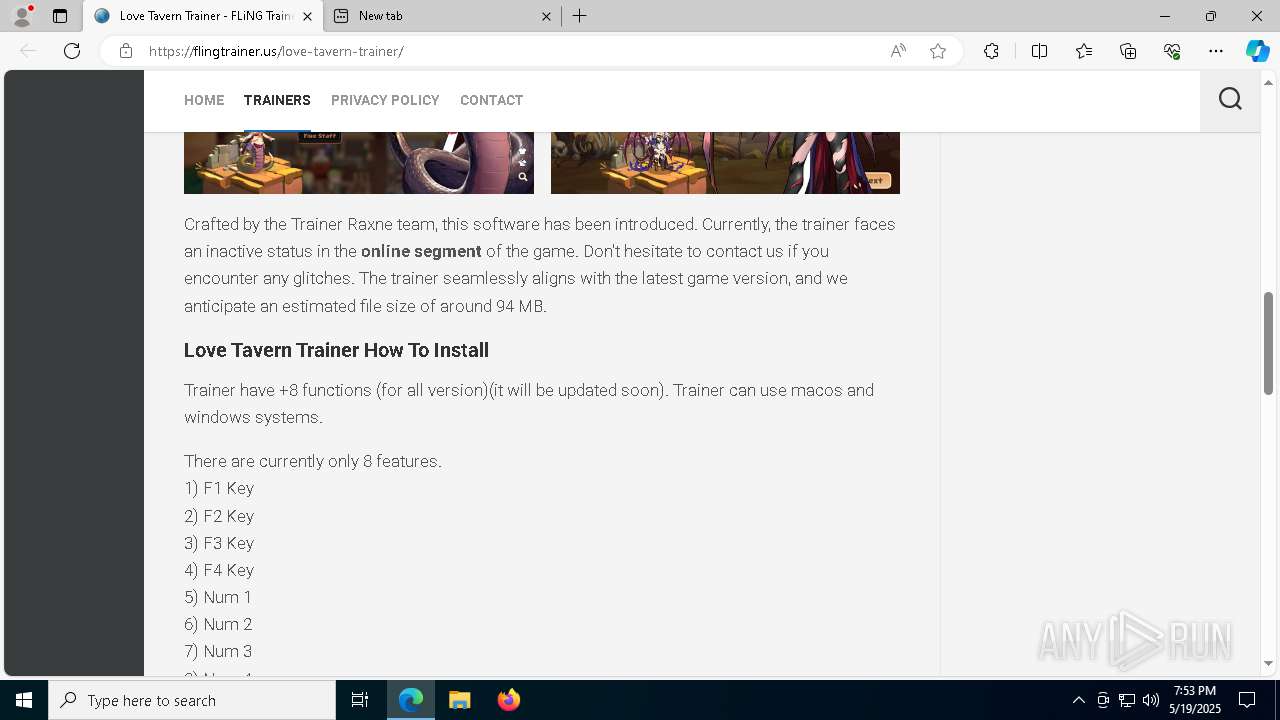
Task: Click the Edge profile icon
Action: (x=22, y=16)
